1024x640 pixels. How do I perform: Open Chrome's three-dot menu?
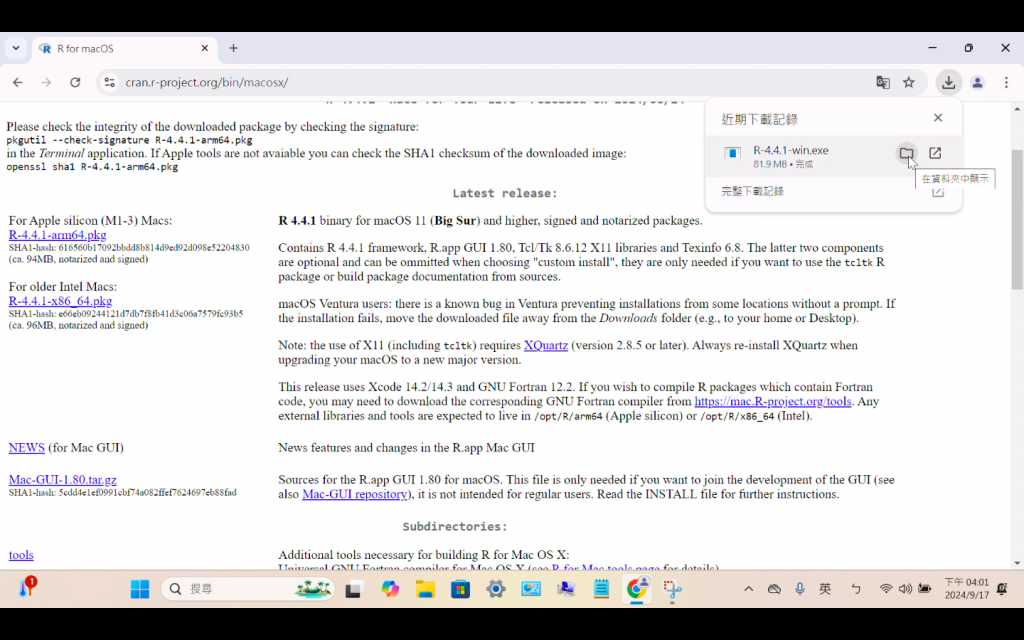click(1006, 82)
